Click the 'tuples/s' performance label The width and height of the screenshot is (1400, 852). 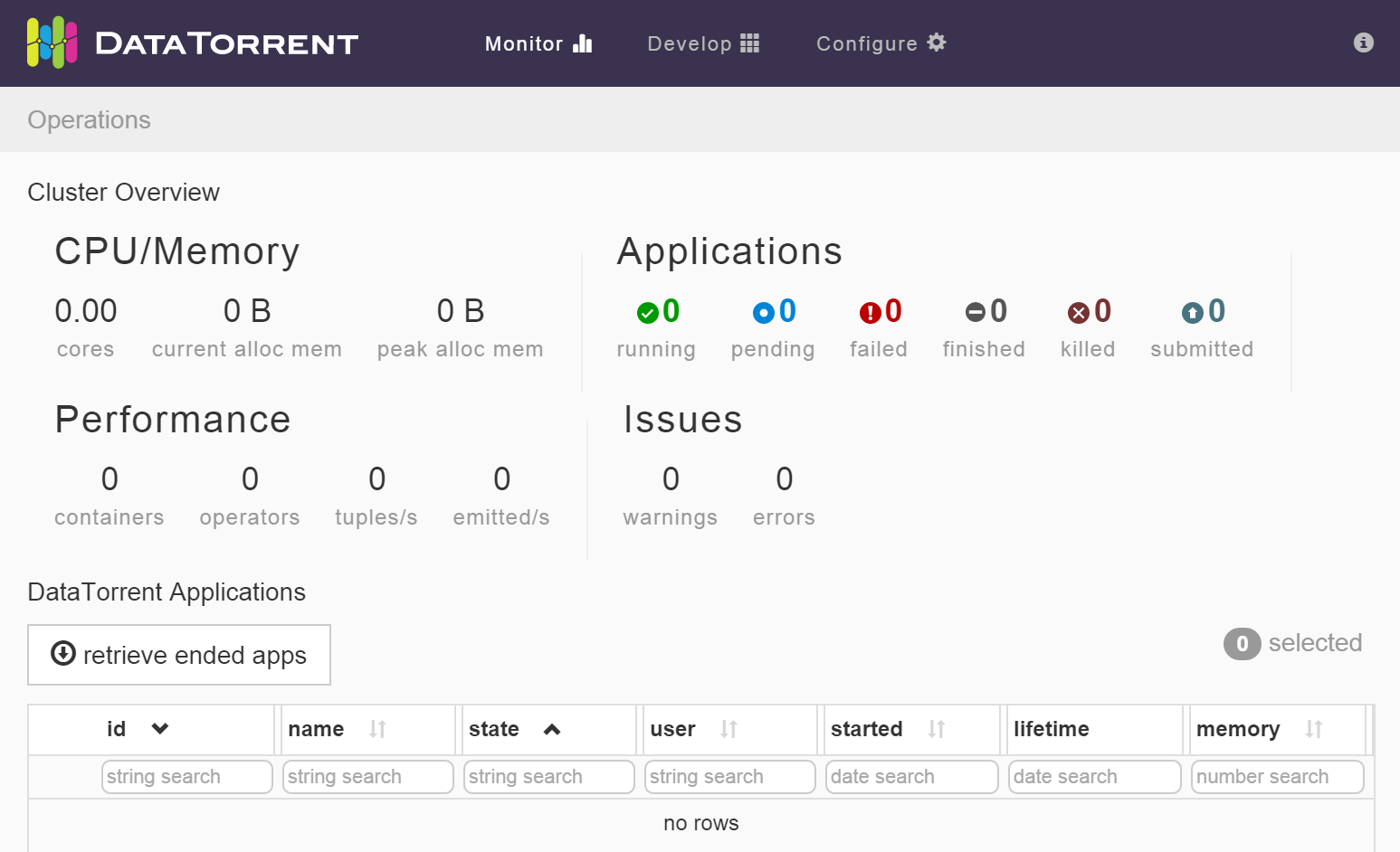(x=376, y=518)
